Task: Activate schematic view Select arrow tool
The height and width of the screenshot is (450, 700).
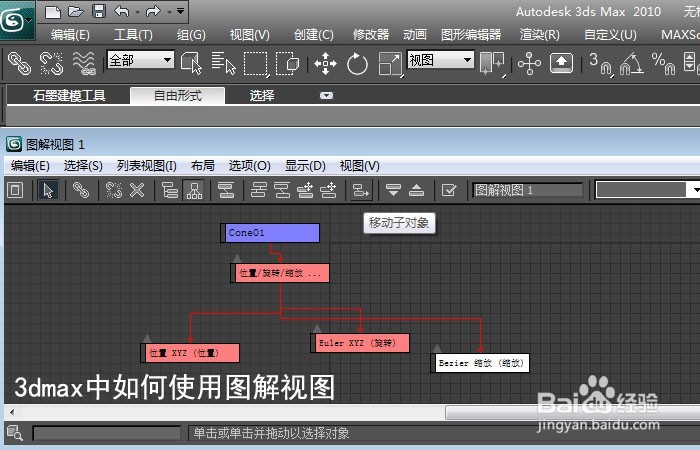Action: (x=48, y=191)
